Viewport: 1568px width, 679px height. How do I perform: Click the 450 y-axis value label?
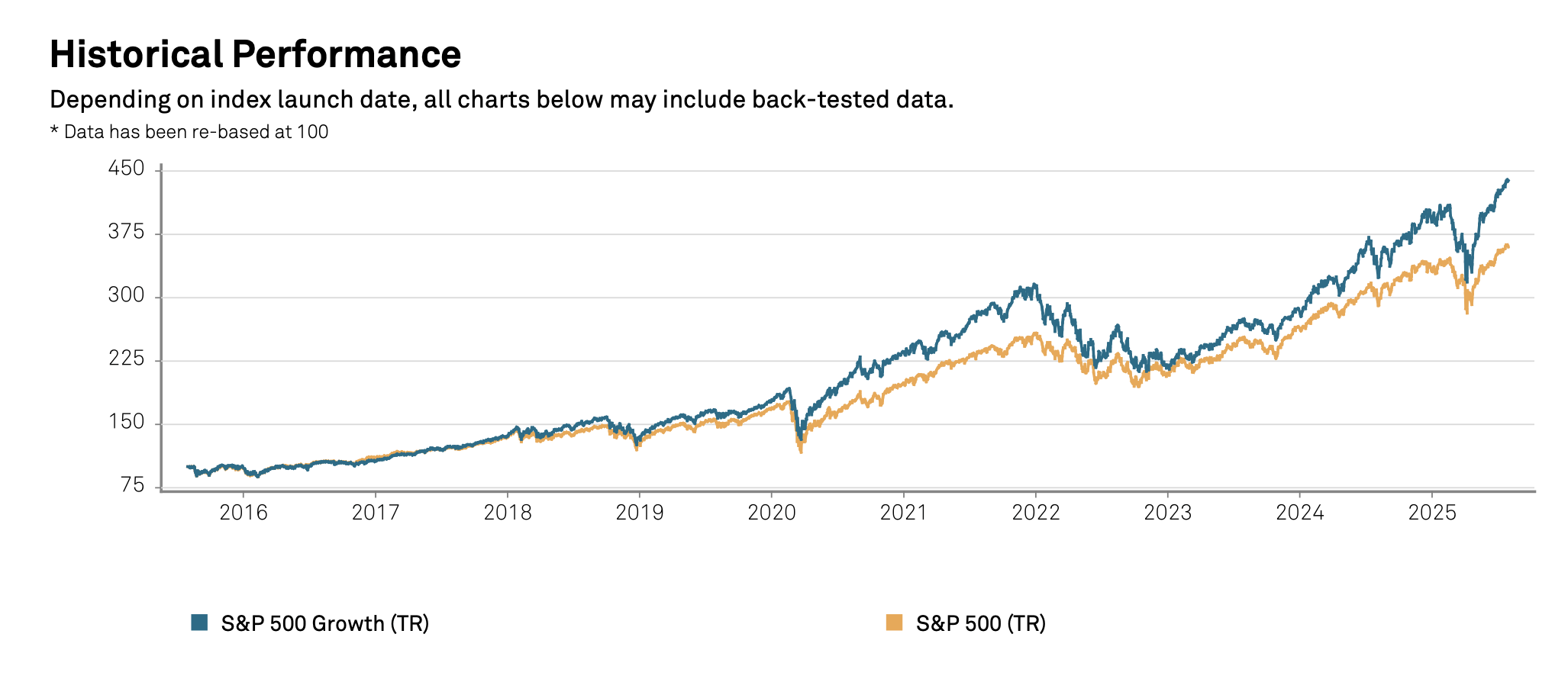pyautogui.click(x=127, y=169)
